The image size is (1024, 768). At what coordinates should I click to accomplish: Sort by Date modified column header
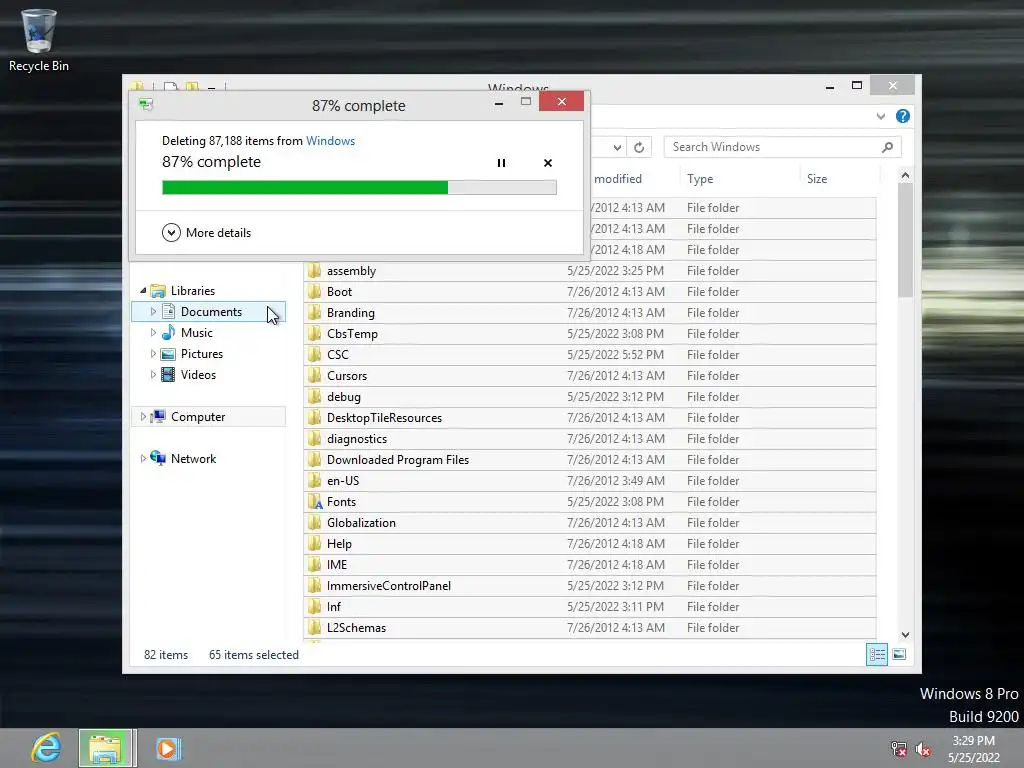[x=618, y=179]
